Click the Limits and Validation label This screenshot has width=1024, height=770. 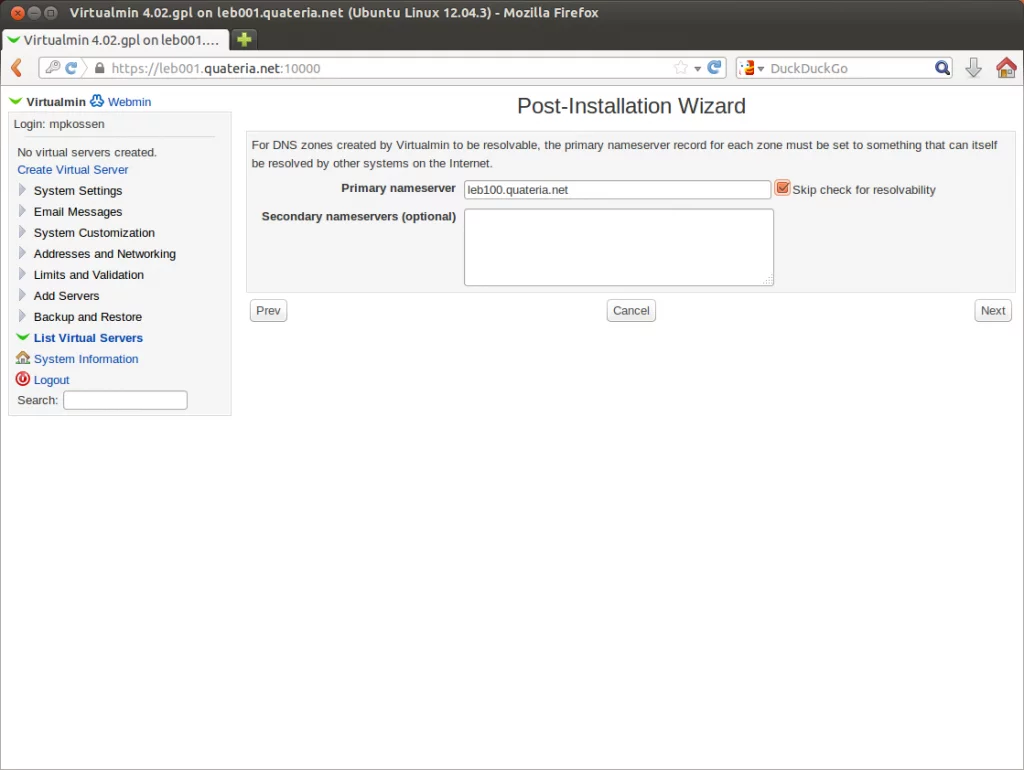[x=89, y=275]
